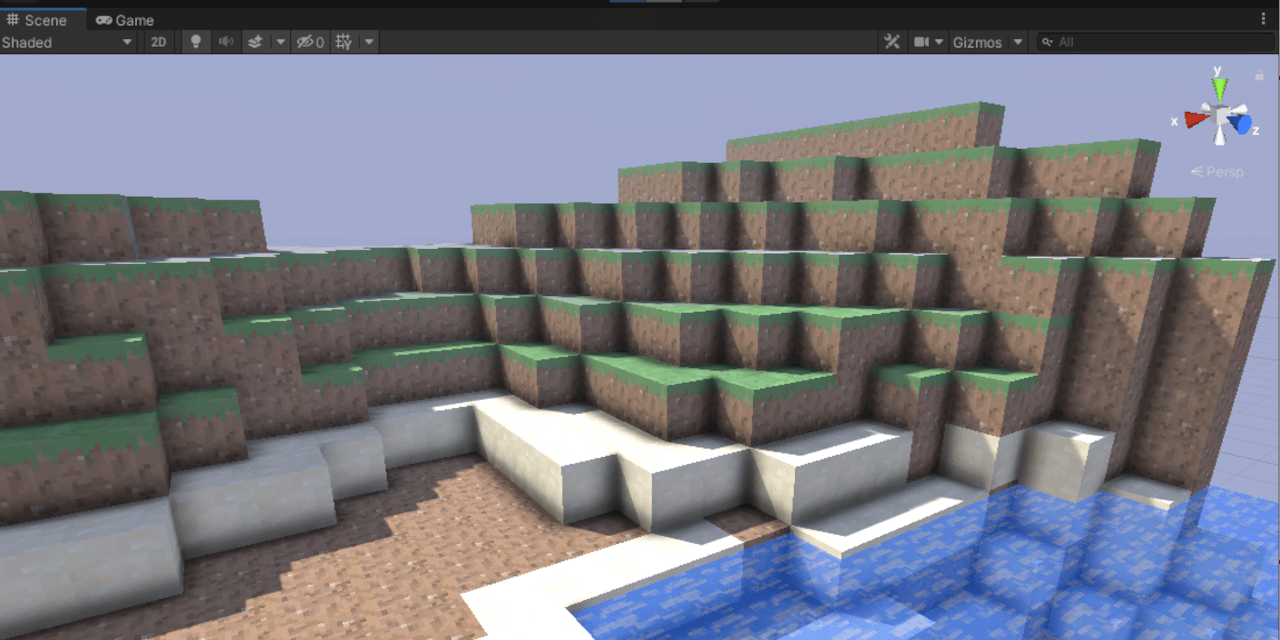The width and height of the screenshot is (1280, 640).
Task: Open search filter magnifier icon
Action: pyautogui.click(x=1048, y=42)
